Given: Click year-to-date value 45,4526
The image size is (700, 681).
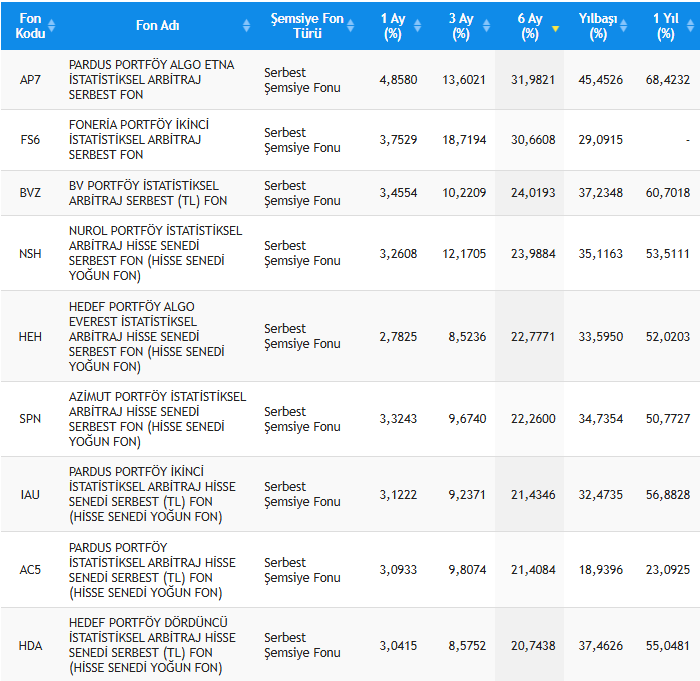Looking at the screenshot, I should [600, 80].
